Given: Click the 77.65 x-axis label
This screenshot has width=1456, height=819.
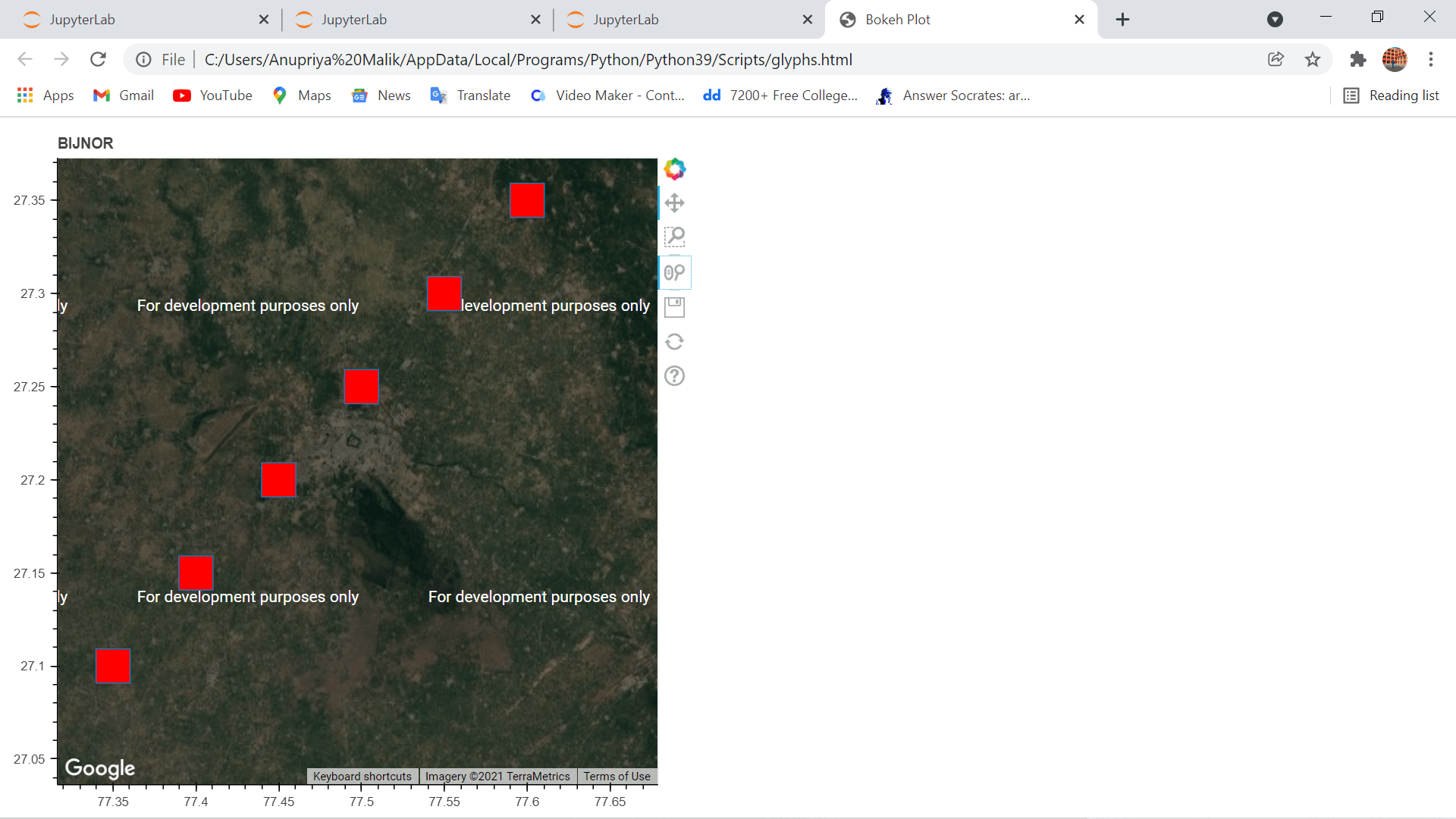Looking at the screenshot, I should coord(610,802).
